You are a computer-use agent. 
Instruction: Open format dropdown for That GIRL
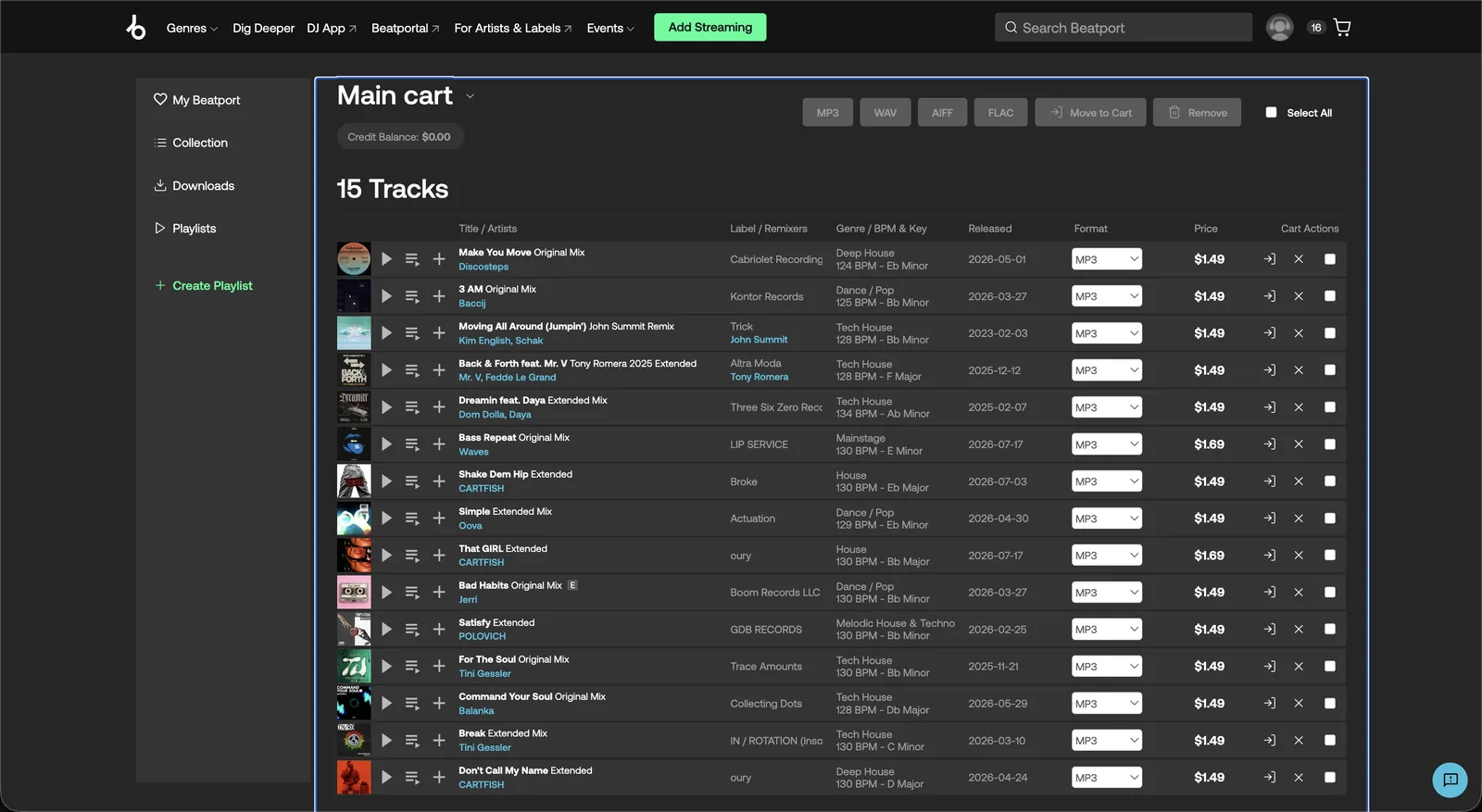[1107, 556]
